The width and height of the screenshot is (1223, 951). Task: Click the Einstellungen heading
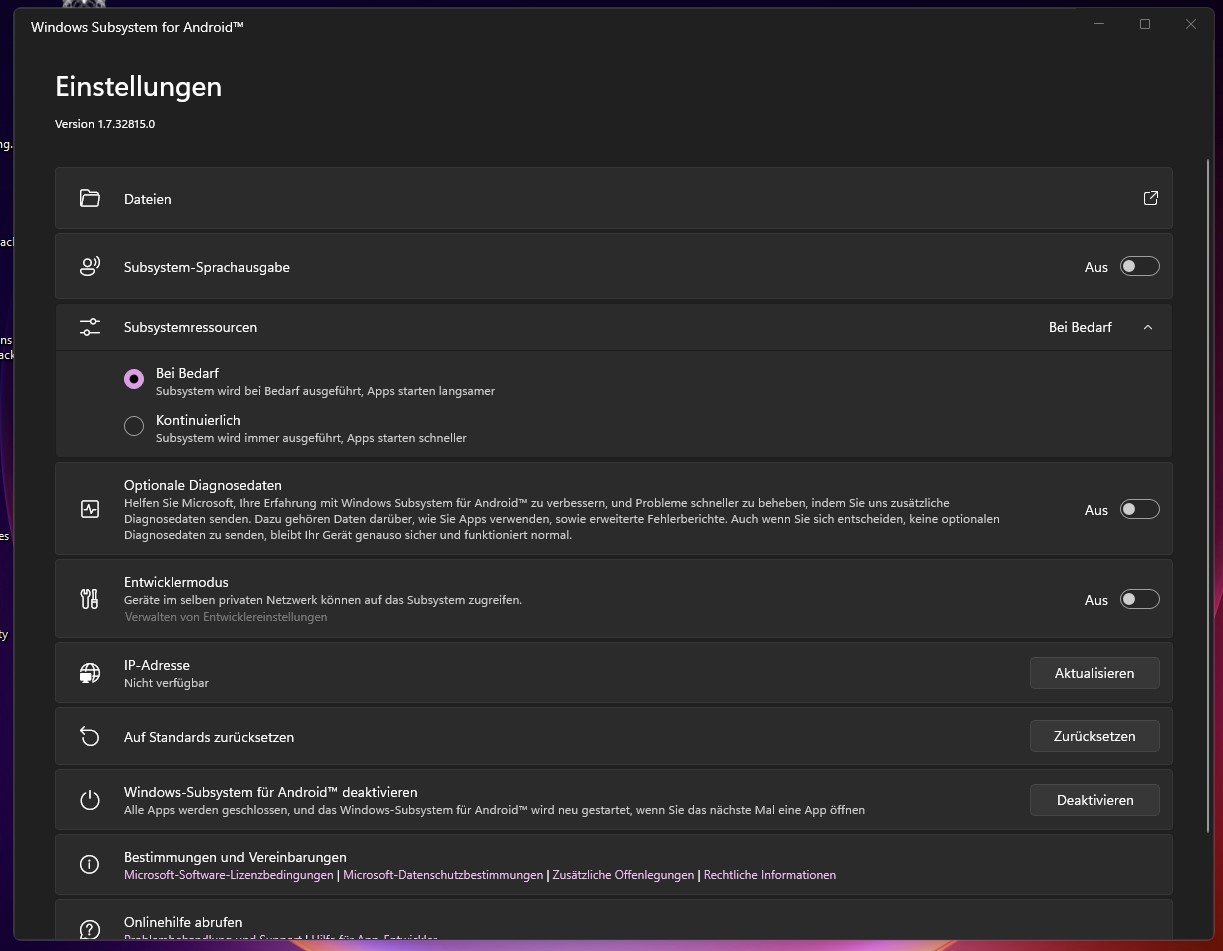[x=138, y=86]
